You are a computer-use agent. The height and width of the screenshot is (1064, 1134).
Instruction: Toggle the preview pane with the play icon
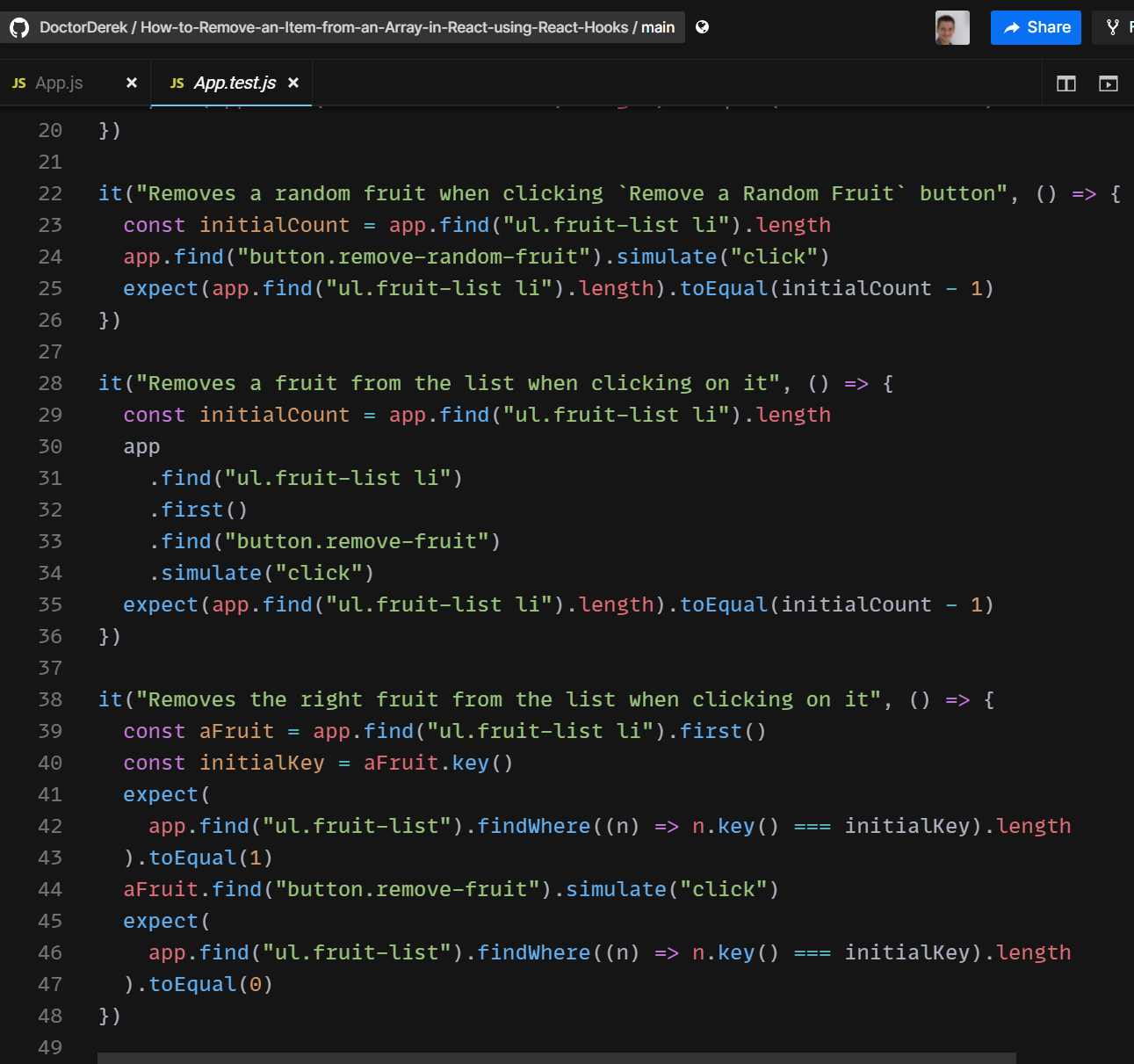pos(1109,83)
